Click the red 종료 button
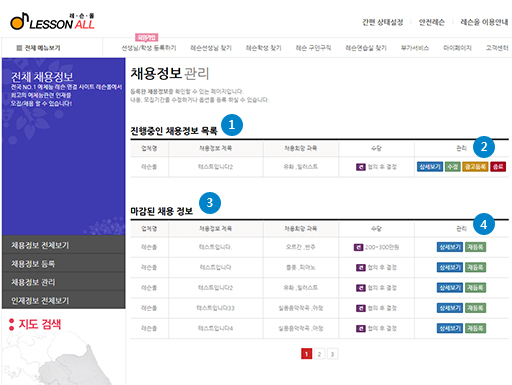 pyautogui.click(x=498, y=167)
